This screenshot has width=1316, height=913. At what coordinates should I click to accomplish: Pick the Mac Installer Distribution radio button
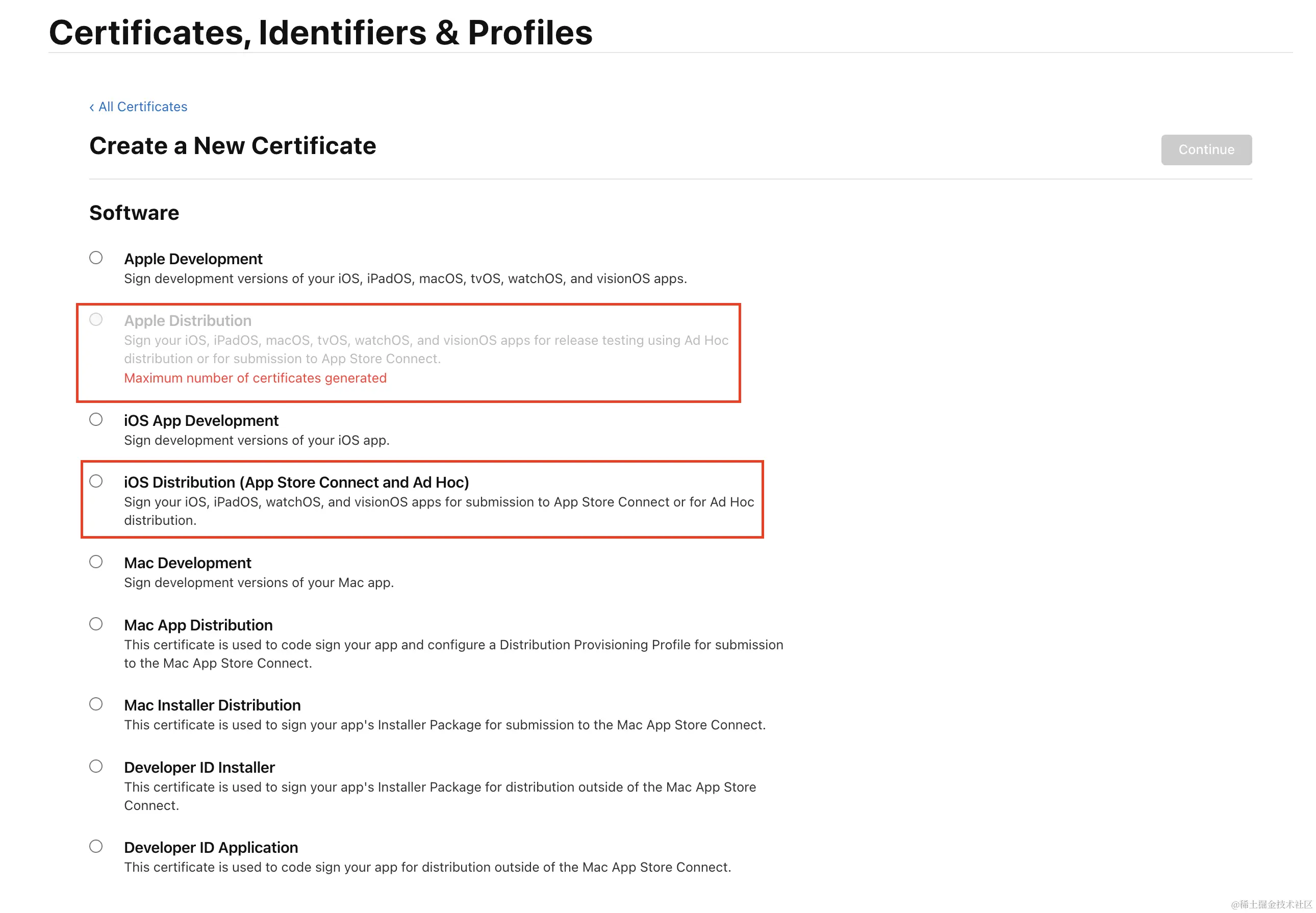coord(96,704)
